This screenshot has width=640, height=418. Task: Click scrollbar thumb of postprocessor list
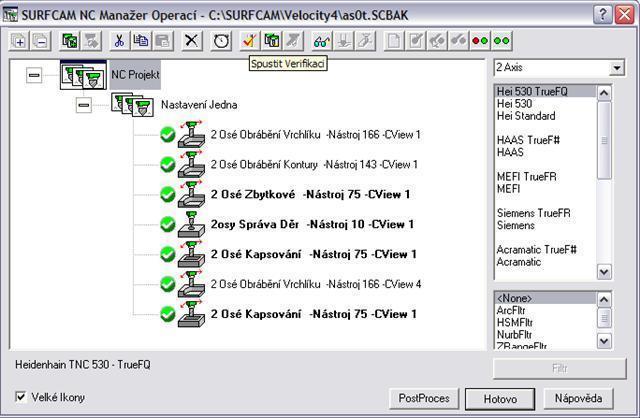tap(604, 140)
